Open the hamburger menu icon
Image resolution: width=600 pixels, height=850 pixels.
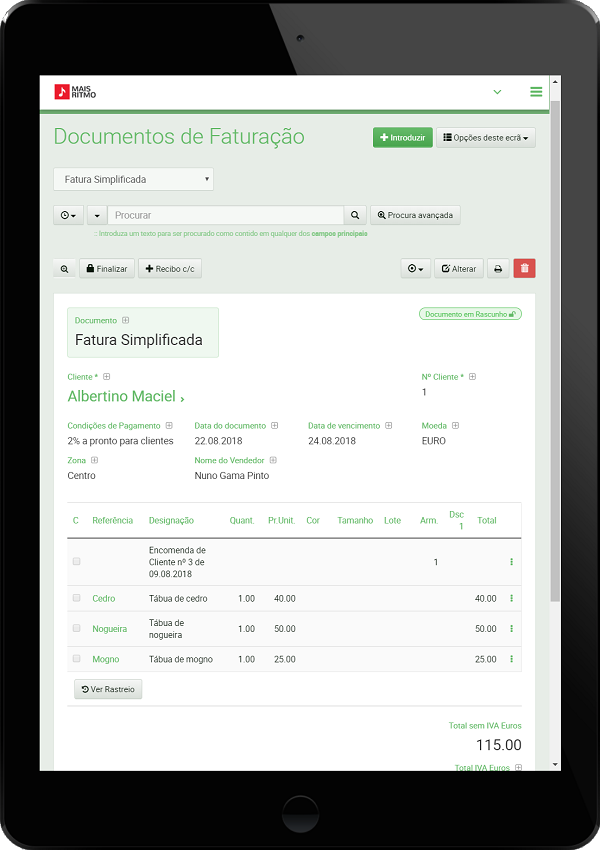[x=536, y=92]
